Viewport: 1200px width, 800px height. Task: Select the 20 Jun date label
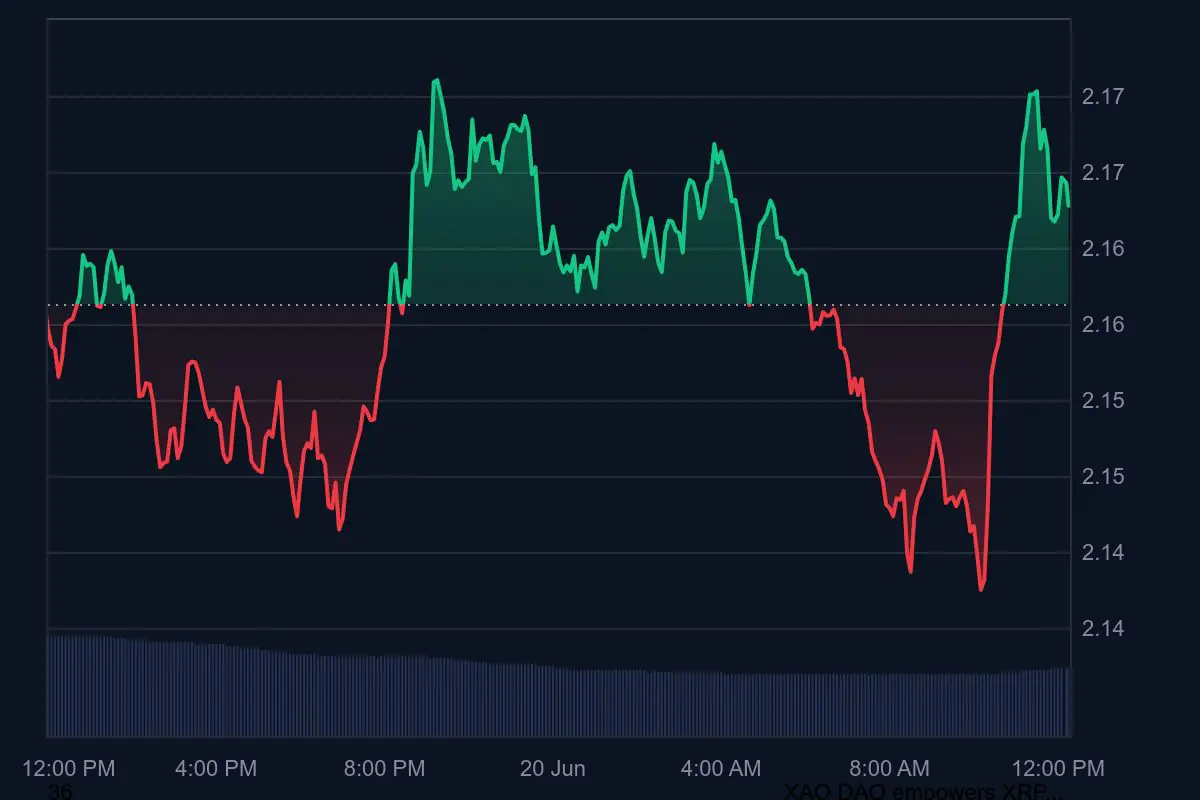tap(552, 768)
